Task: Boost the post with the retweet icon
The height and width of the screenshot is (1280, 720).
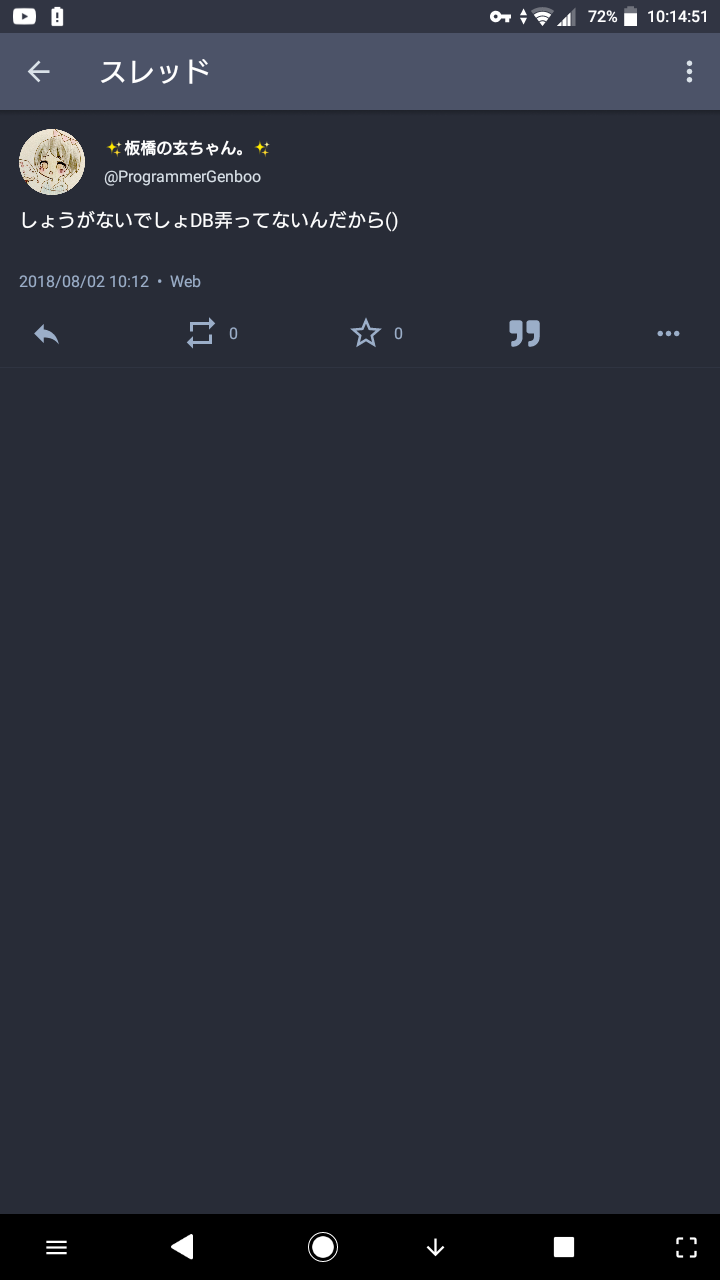Action: (201, 334)
